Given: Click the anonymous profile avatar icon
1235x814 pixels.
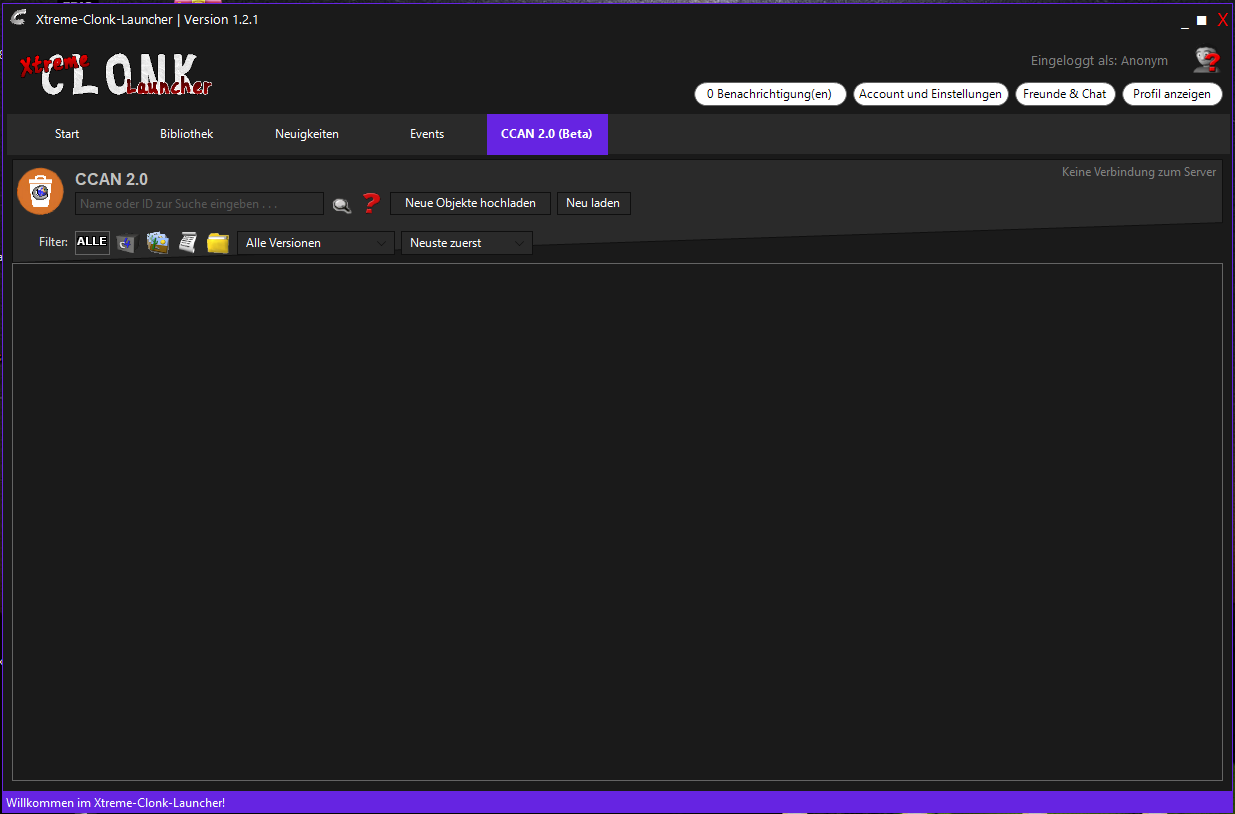Looking at the screenshot, I should pos(1207,61).
